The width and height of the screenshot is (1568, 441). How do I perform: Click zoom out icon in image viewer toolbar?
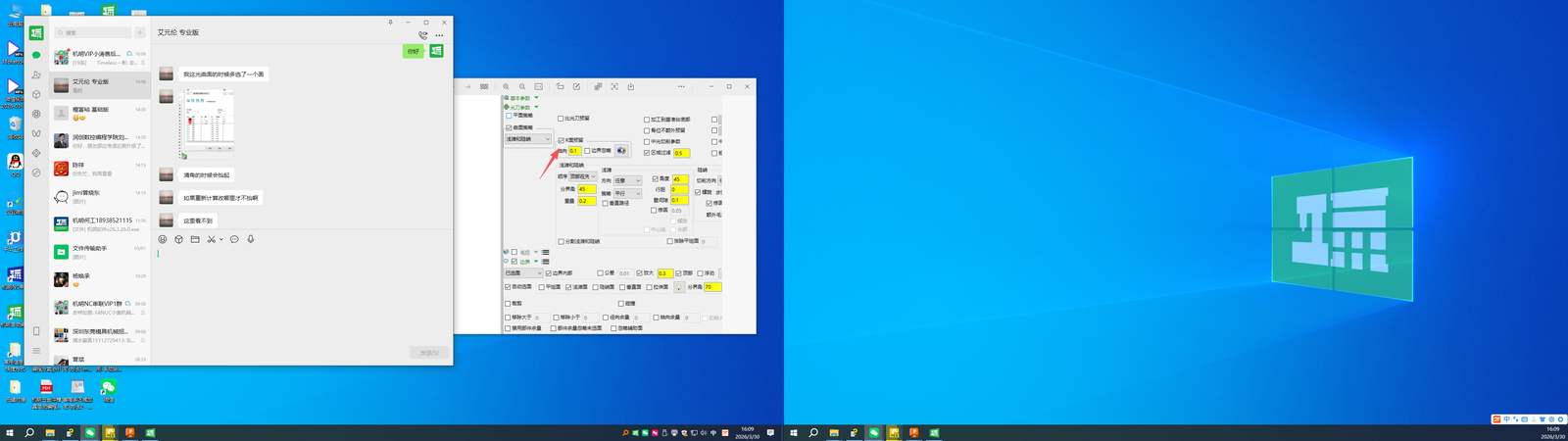click(x=522, y=86)
